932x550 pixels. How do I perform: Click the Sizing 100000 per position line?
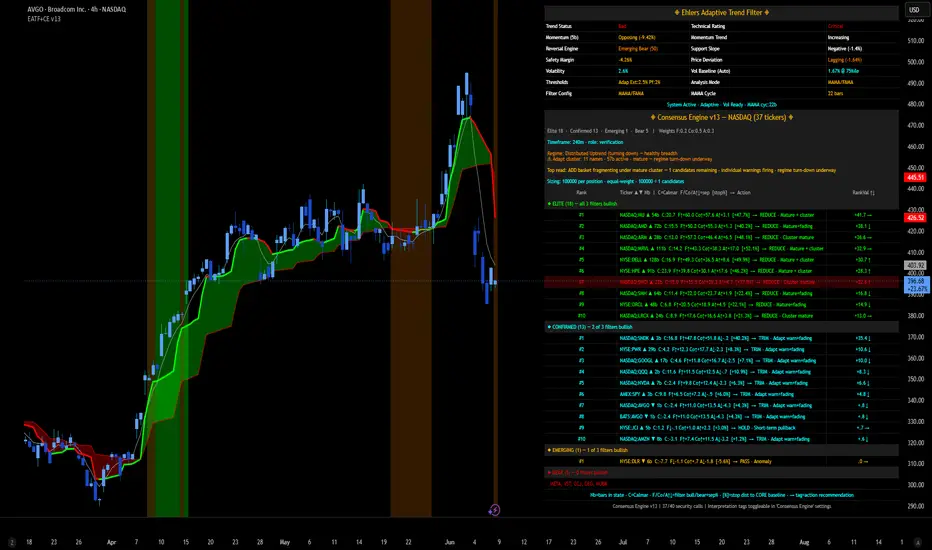615,181
